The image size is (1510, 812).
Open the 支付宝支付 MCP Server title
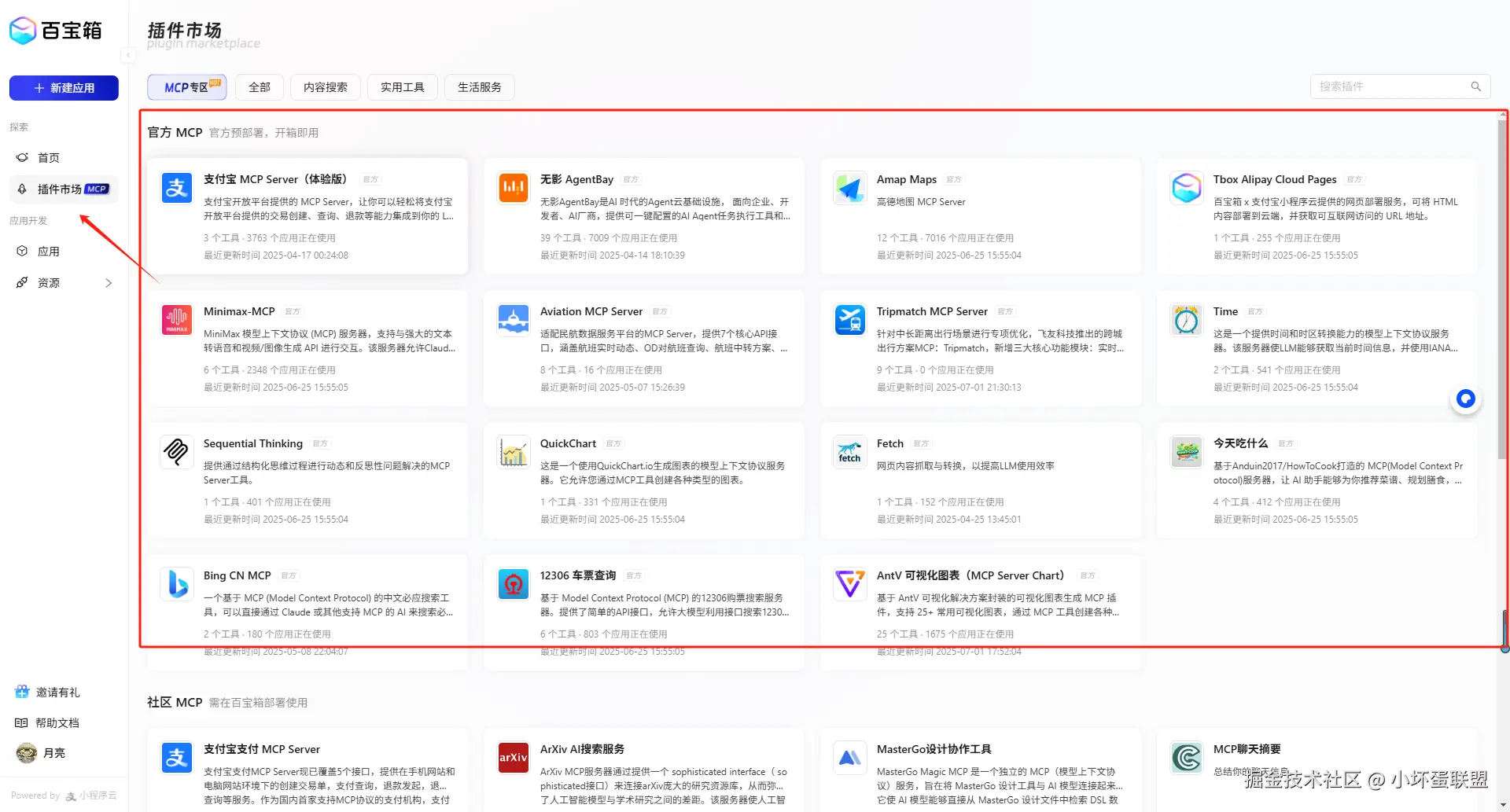pos(262,749)
